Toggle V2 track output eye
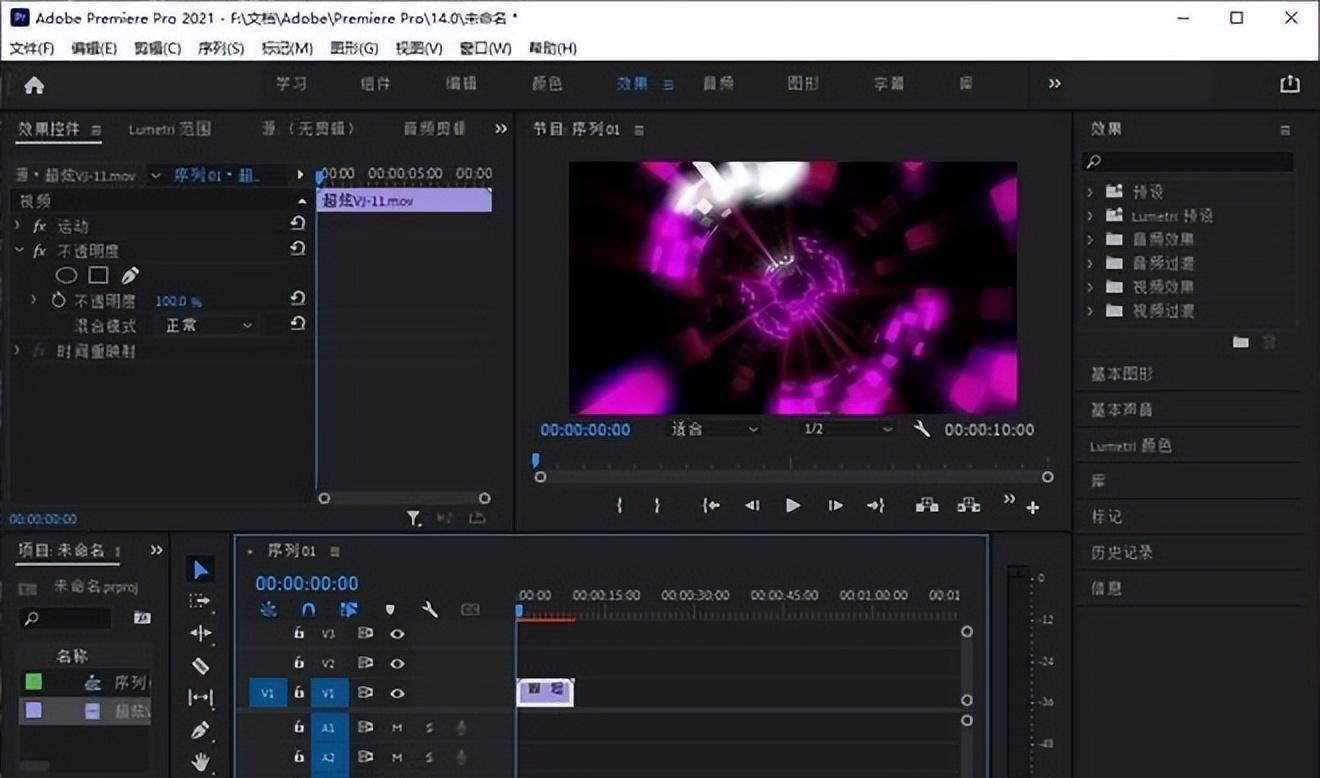 tap(397, 663)
